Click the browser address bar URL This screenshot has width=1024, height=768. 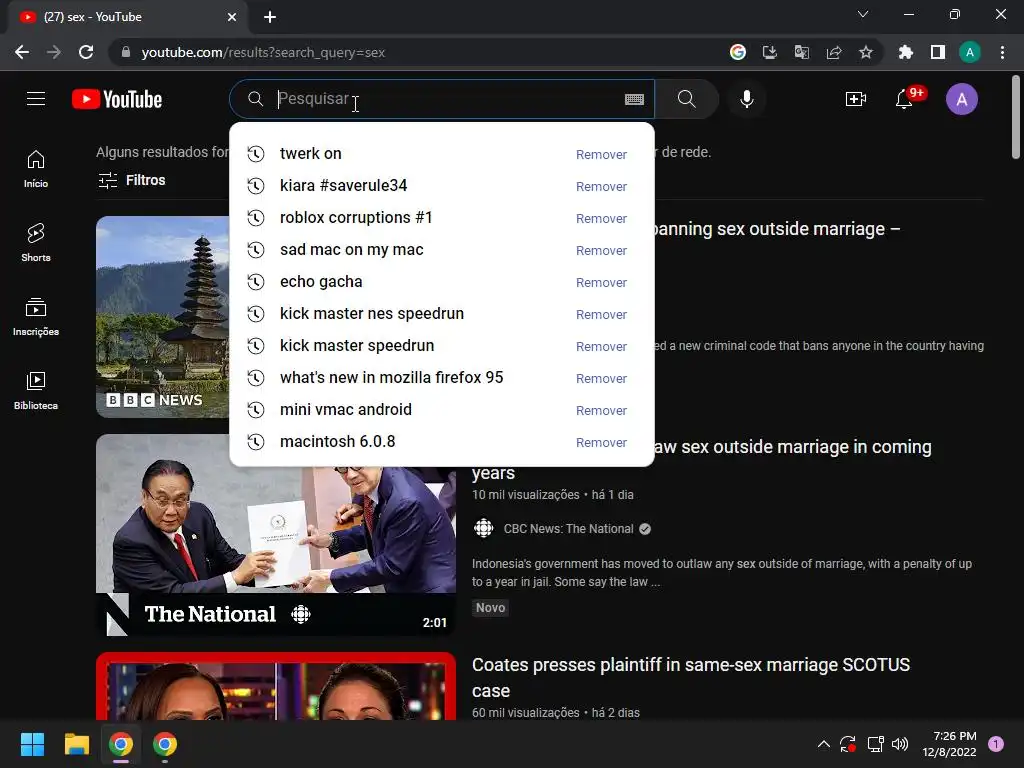(x=263, y=52)
